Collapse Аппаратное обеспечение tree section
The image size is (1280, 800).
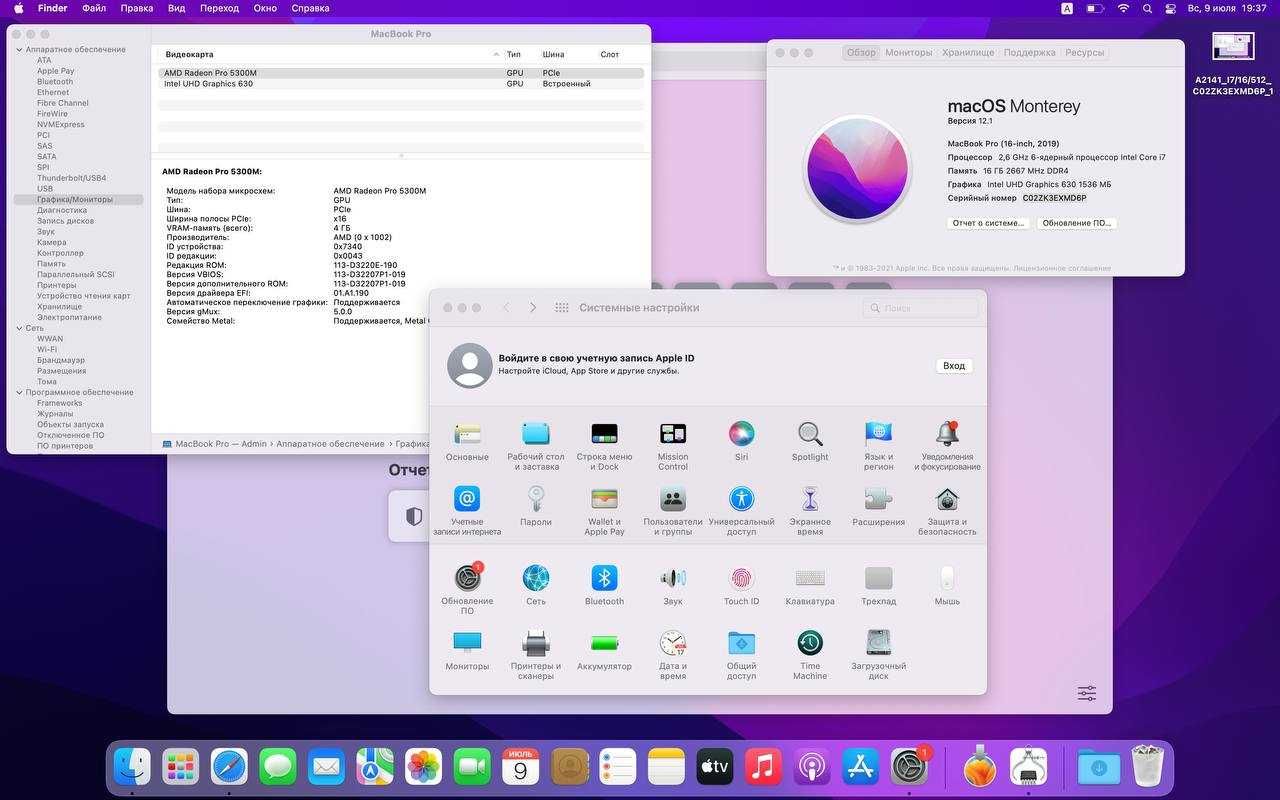[19, 49]
